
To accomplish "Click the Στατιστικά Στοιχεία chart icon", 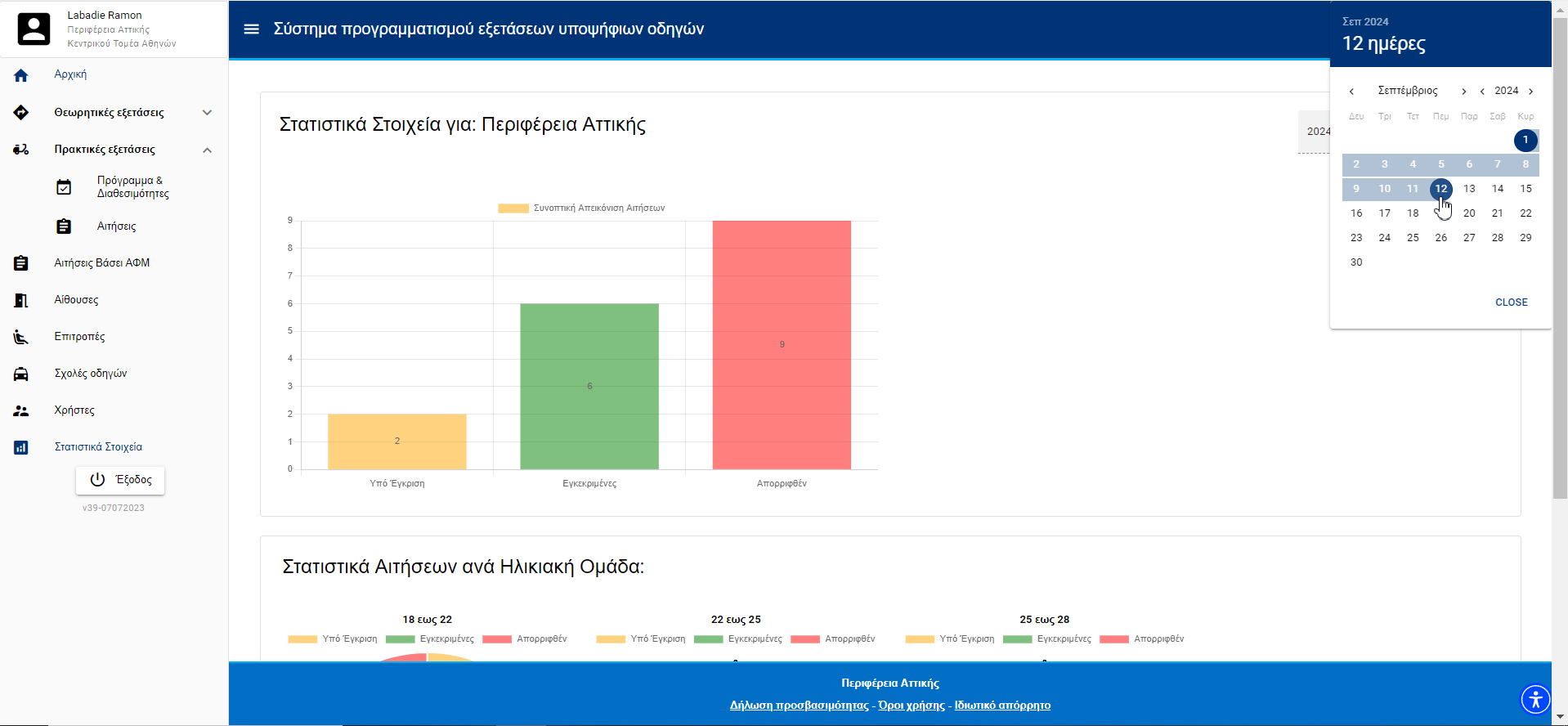I will (21, 447).
